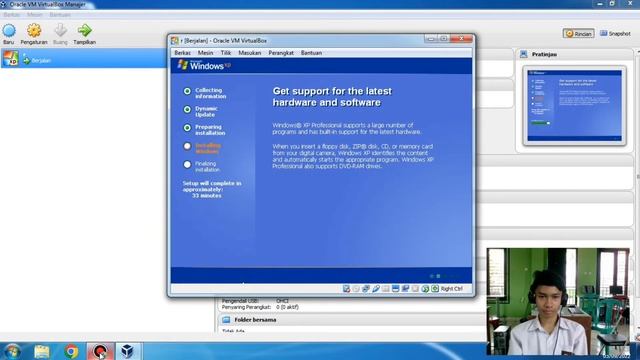Open File Explorer from the taskbar
Screen dimensions: 640x360
(x=42, y=351)
